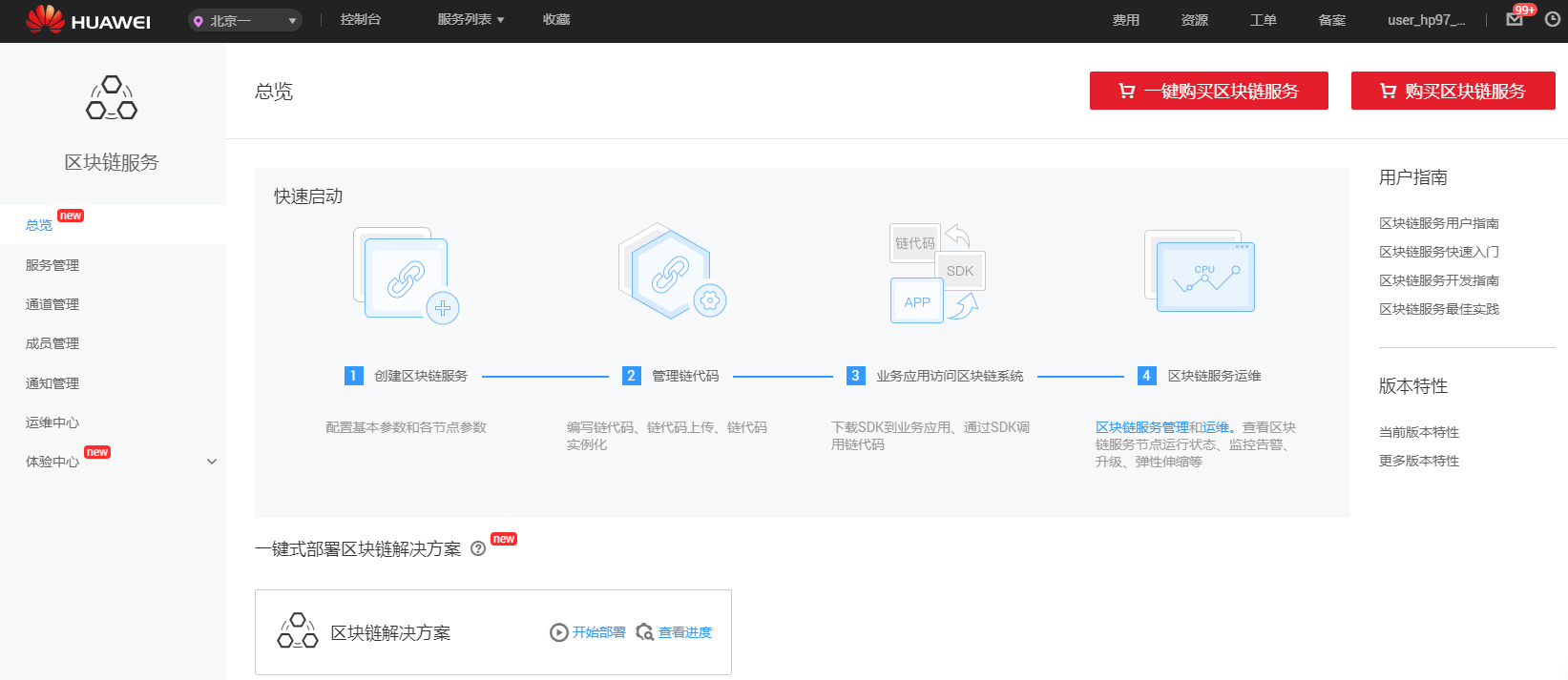Click the region location pin icon
The width and height of the screenshot is (1568, 680).
coord(199,21)
